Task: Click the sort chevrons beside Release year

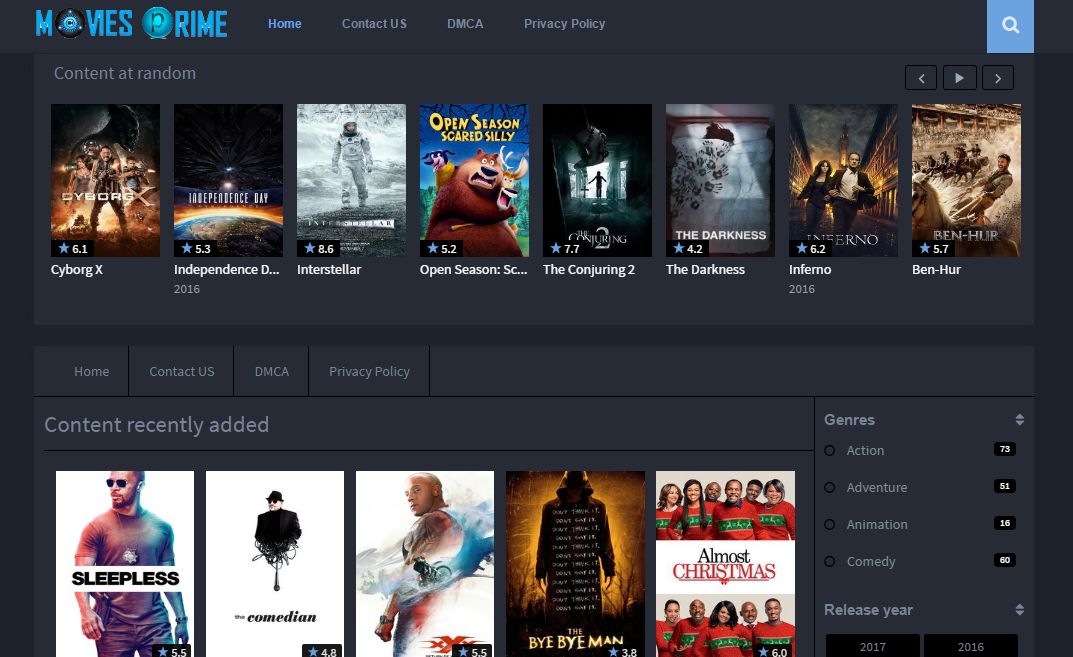Action: click(1019, 609)
